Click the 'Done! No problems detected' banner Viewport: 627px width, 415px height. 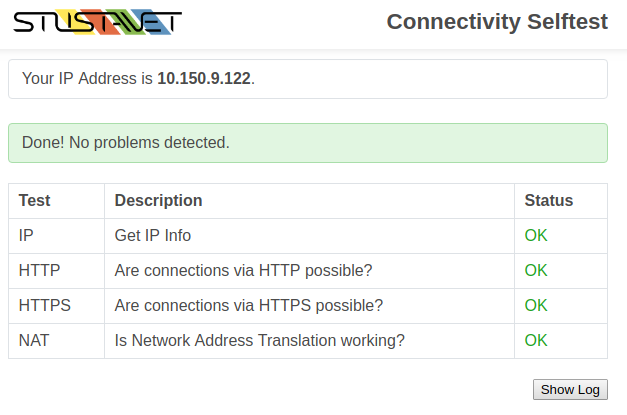tap(308, 143)
